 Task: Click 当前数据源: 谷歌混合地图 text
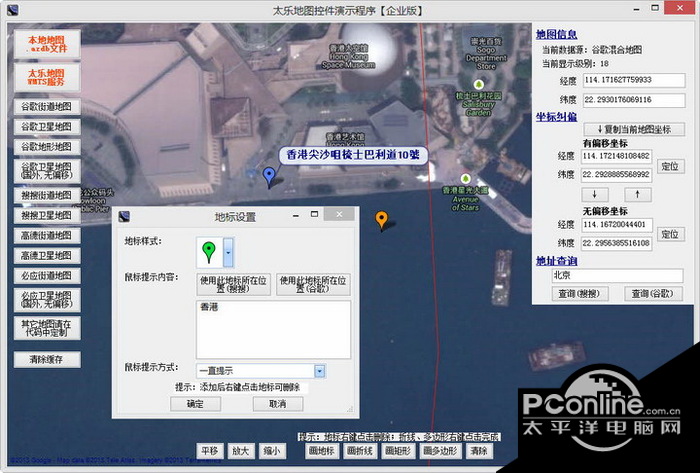[x=592, y=50]
